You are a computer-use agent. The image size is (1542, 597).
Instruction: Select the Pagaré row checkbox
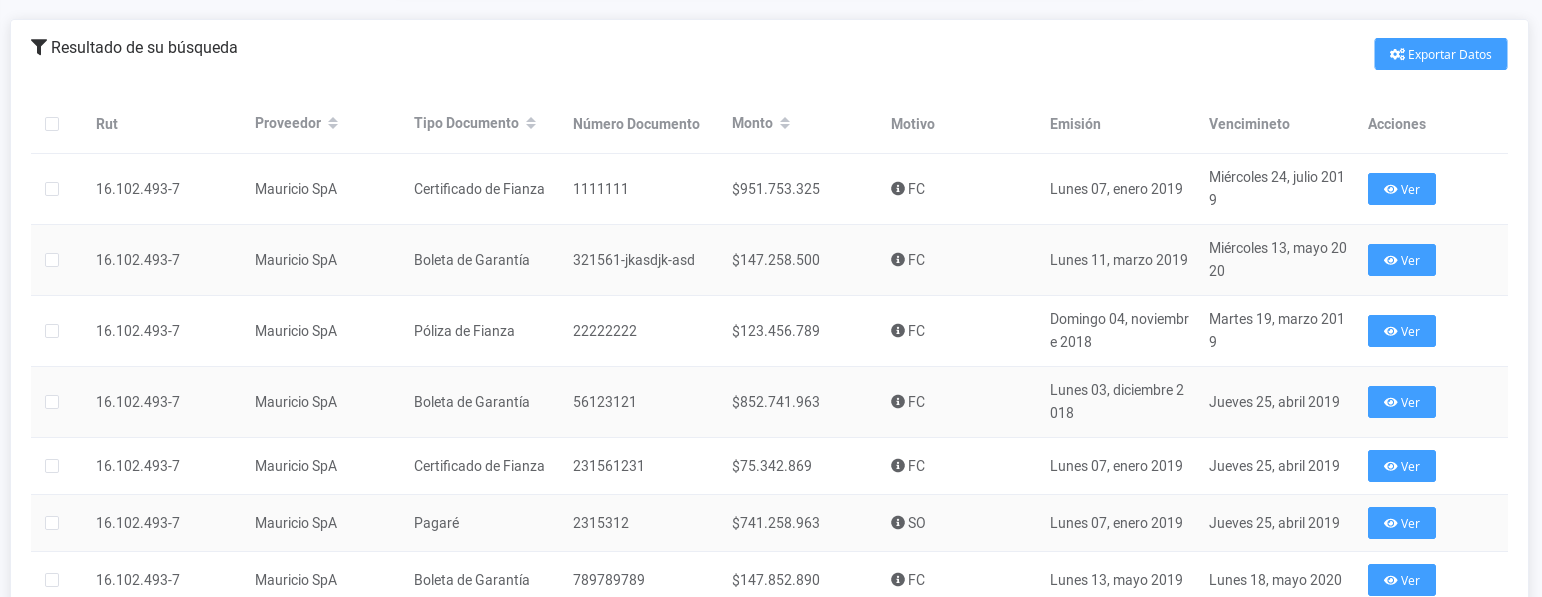coord(52,523)
